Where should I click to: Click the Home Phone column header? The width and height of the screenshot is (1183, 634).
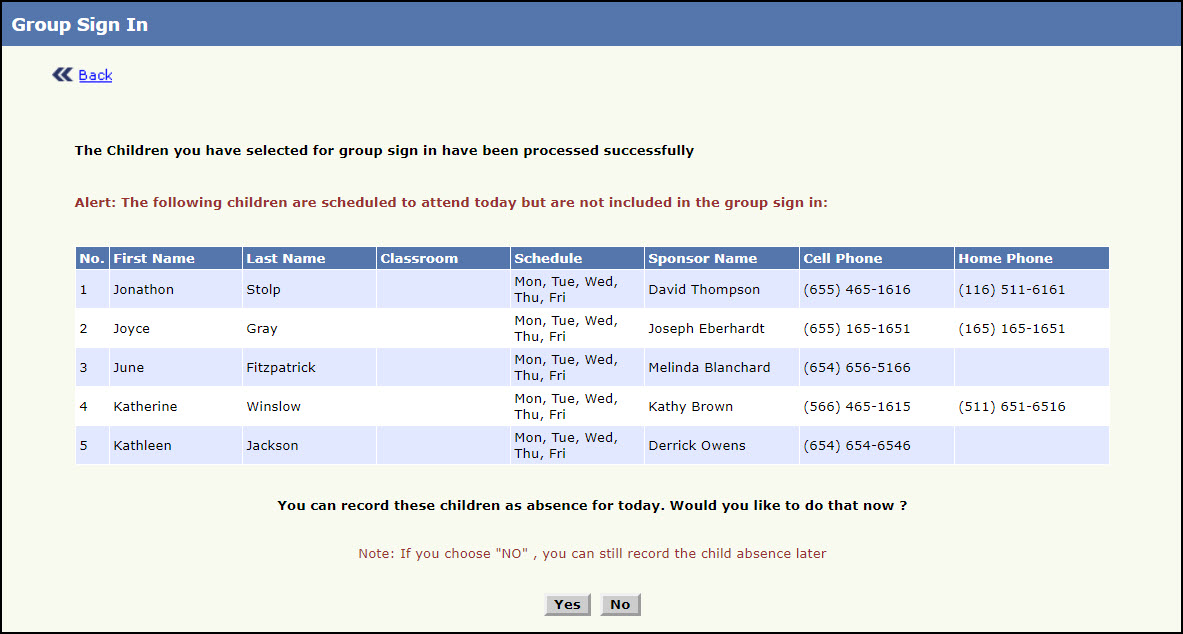click(x=1005, y=258)
